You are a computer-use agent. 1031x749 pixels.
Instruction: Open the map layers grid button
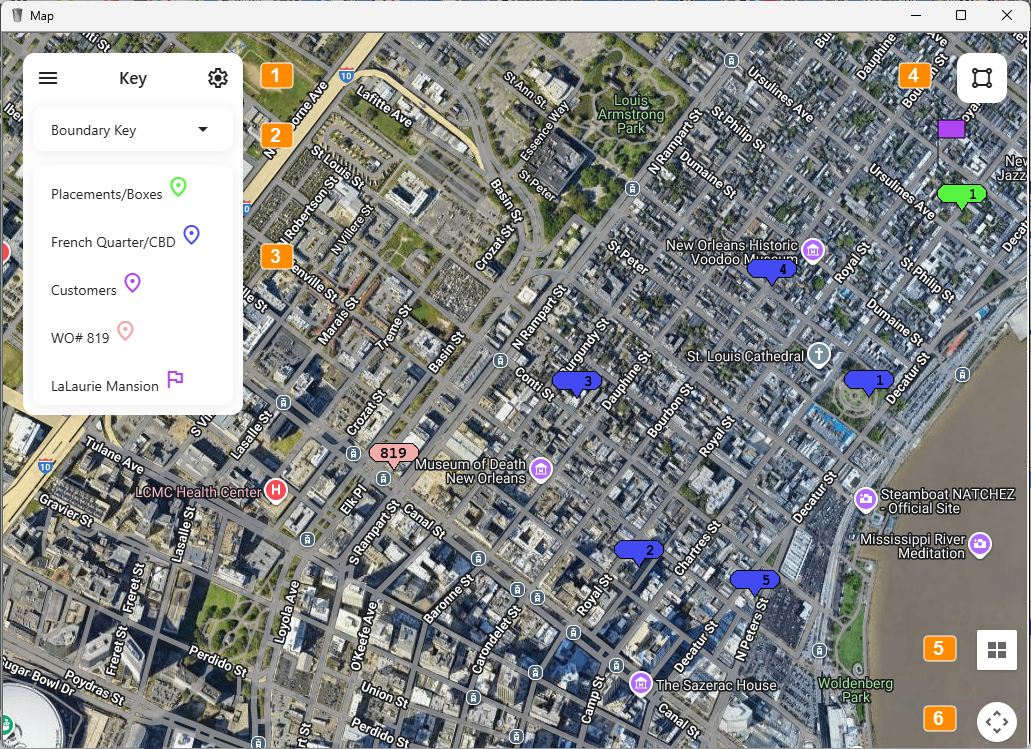[x=996, y=650]
